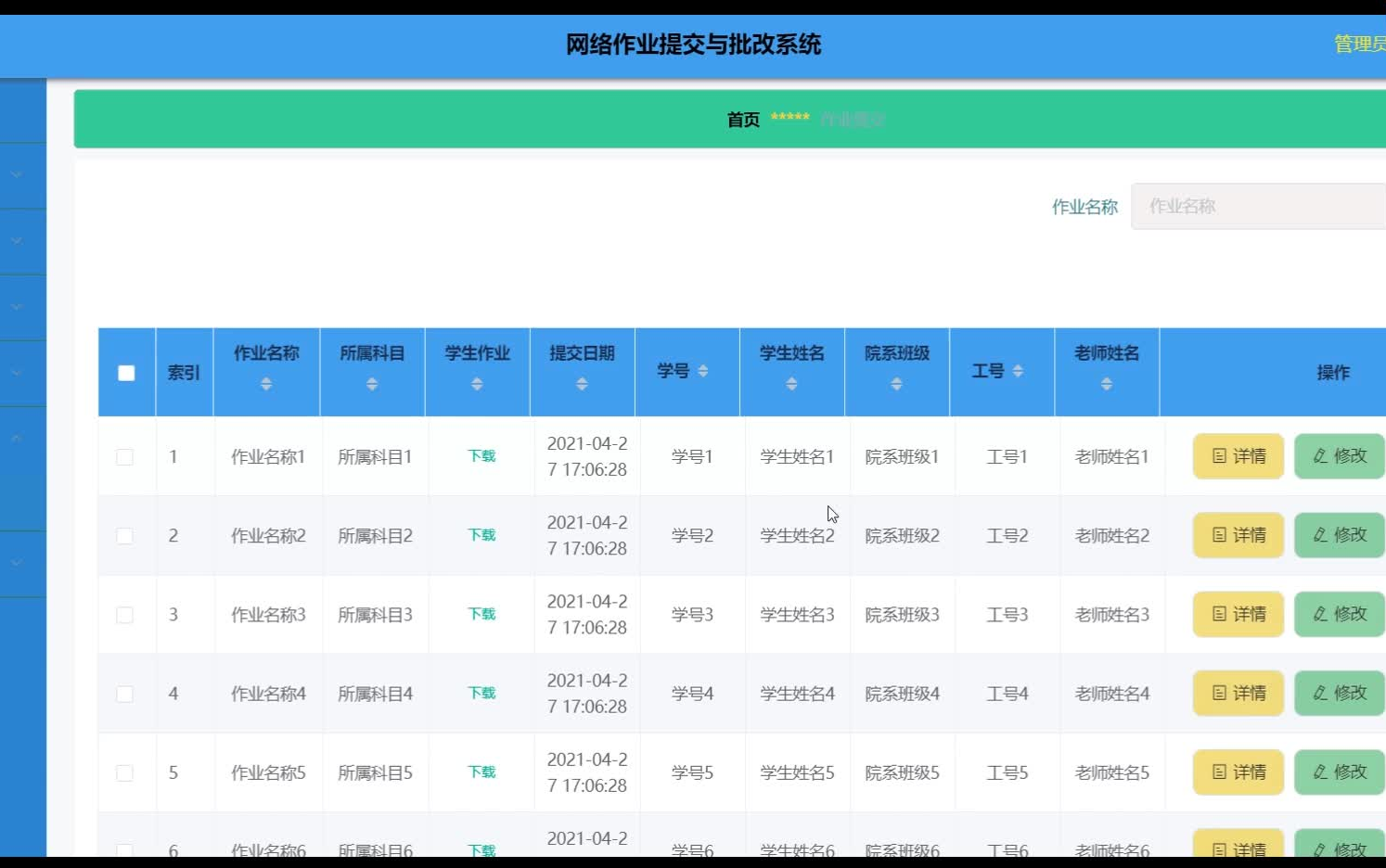Click the 首页 breadcrumb item

click(x=743, y=119)
